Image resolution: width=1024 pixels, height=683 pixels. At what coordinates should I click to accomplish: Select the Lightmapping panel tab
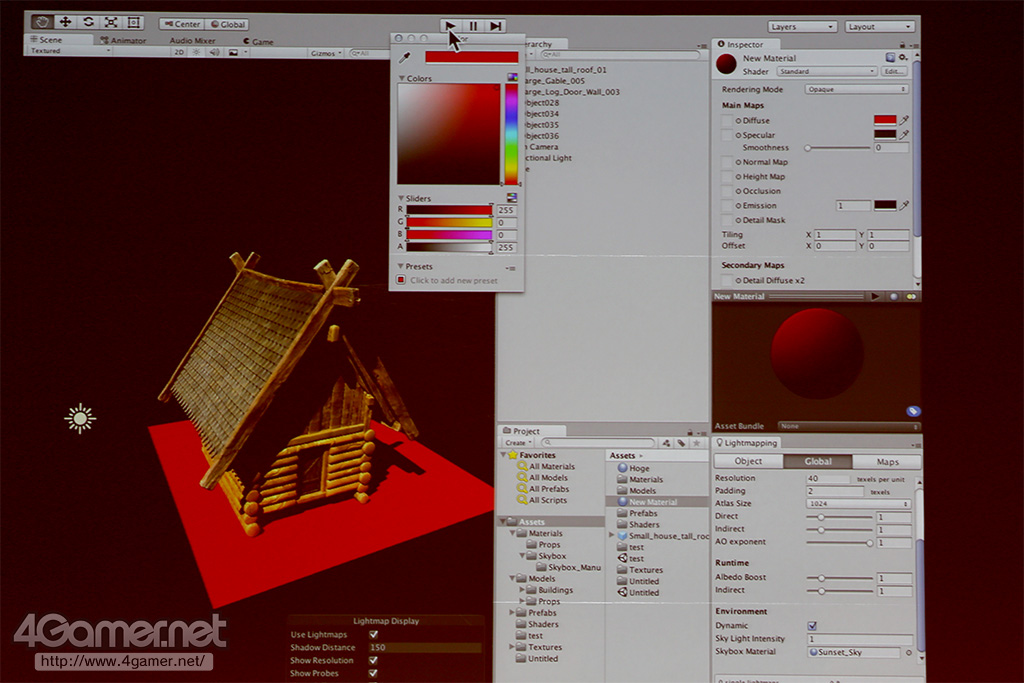point(746,443)
